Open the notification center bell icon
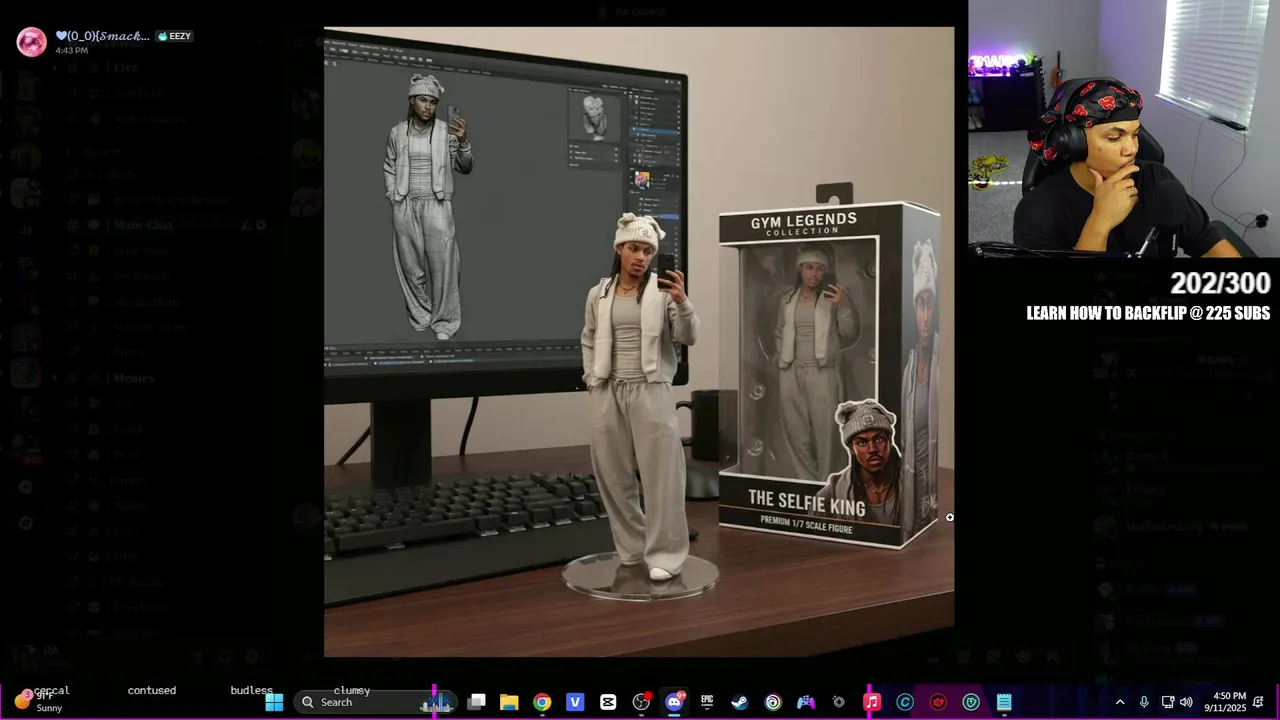This screenshot has height=720, width=1280. tap(1258, 702)
